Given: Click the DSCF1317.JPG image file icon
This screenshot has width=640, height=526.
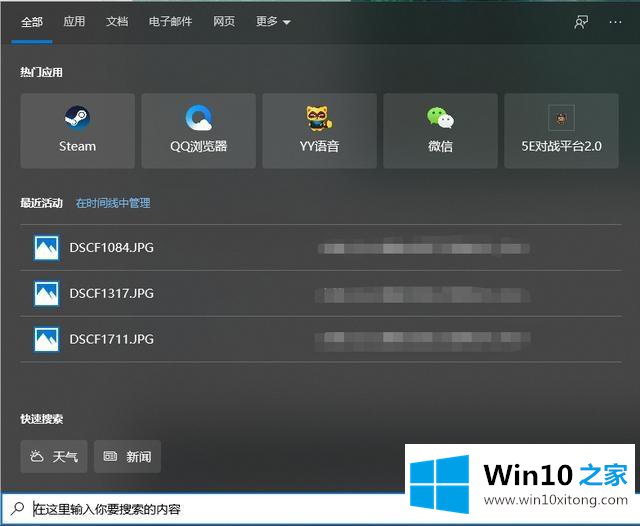Looking at the screenshot, I should coord(46,293).
